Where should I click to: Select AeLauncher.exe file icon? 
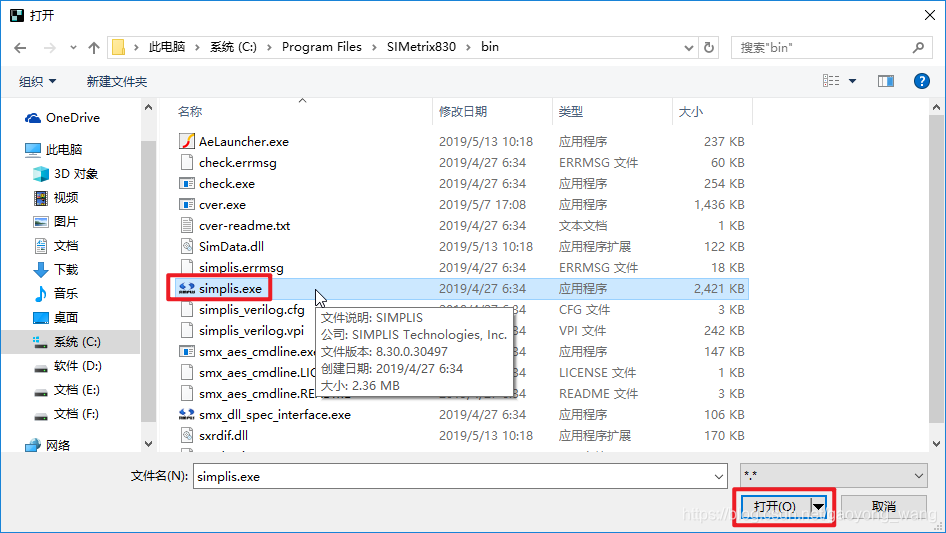[187, 141]
